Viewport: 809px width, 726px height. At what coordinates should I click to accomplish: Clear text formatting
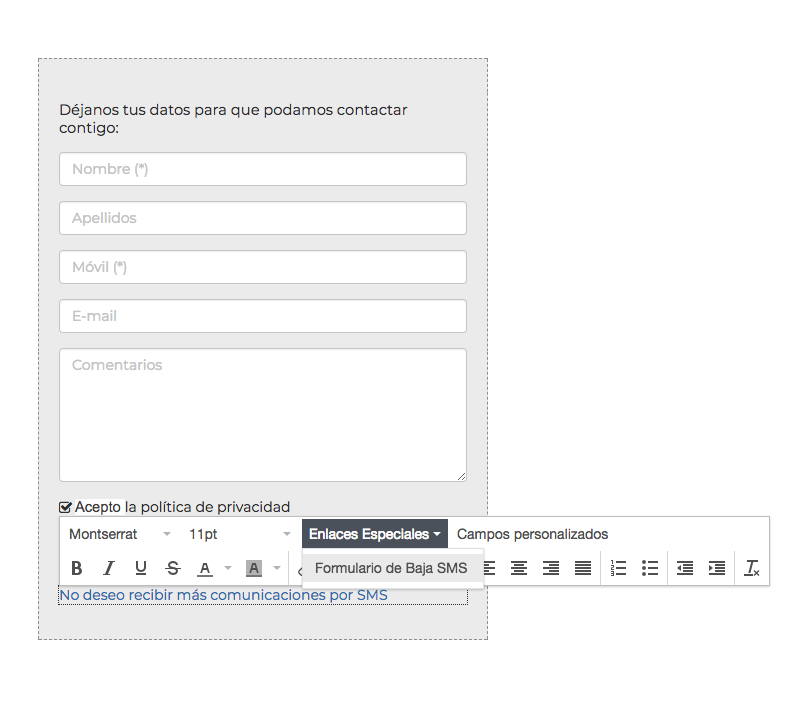point(752,568)
